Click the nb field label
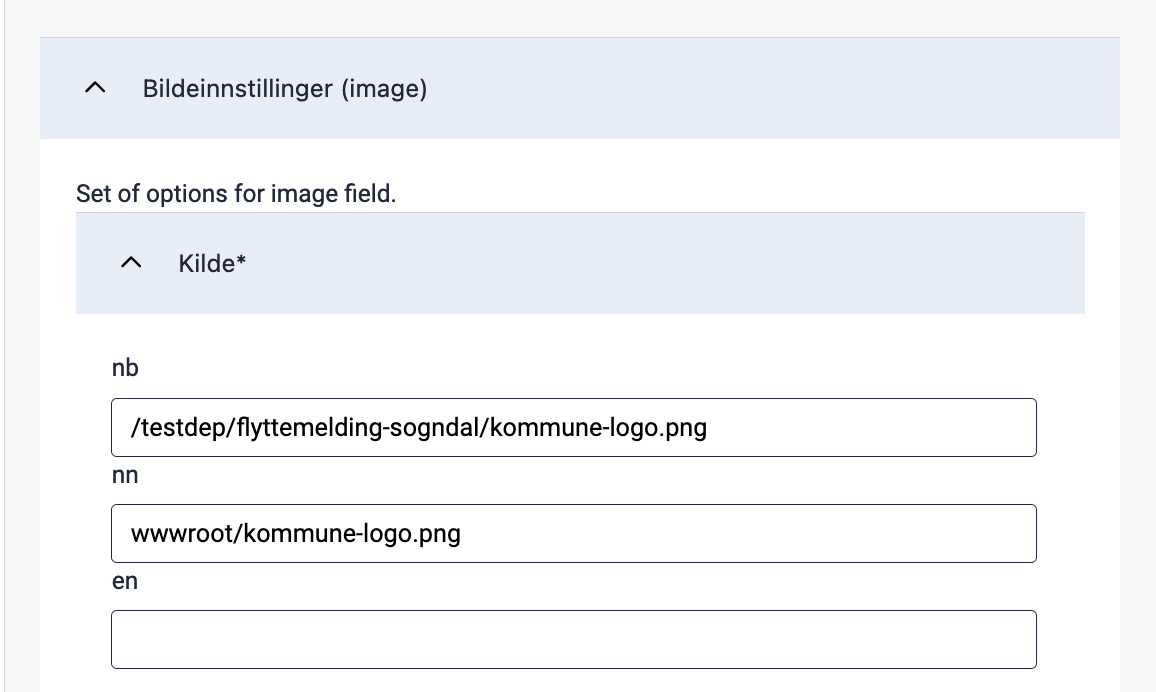Image resolution: width=1156 pixels, height=692 pixels. click(125, 368)
